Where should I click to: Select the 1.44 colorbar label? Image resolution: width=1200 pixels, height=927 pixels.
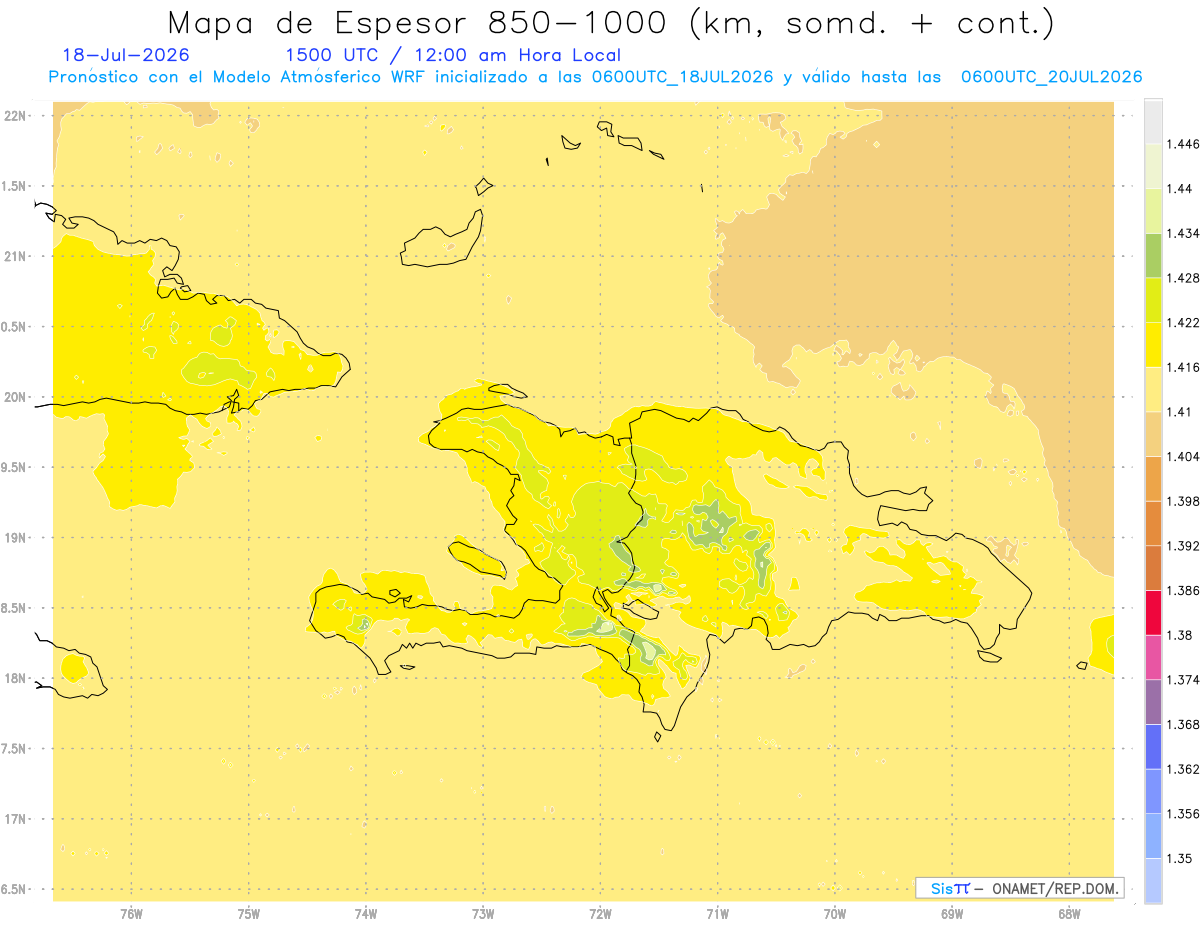pyautogui.click(x=1179, y=188)
